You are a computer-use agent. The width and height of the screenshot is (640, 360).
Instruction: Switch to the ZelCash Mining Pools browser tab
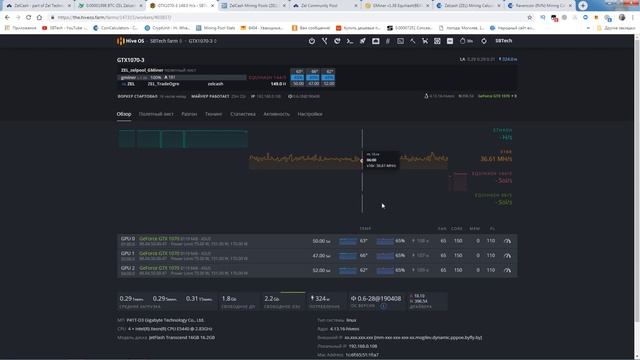click(x=255, y=6)
